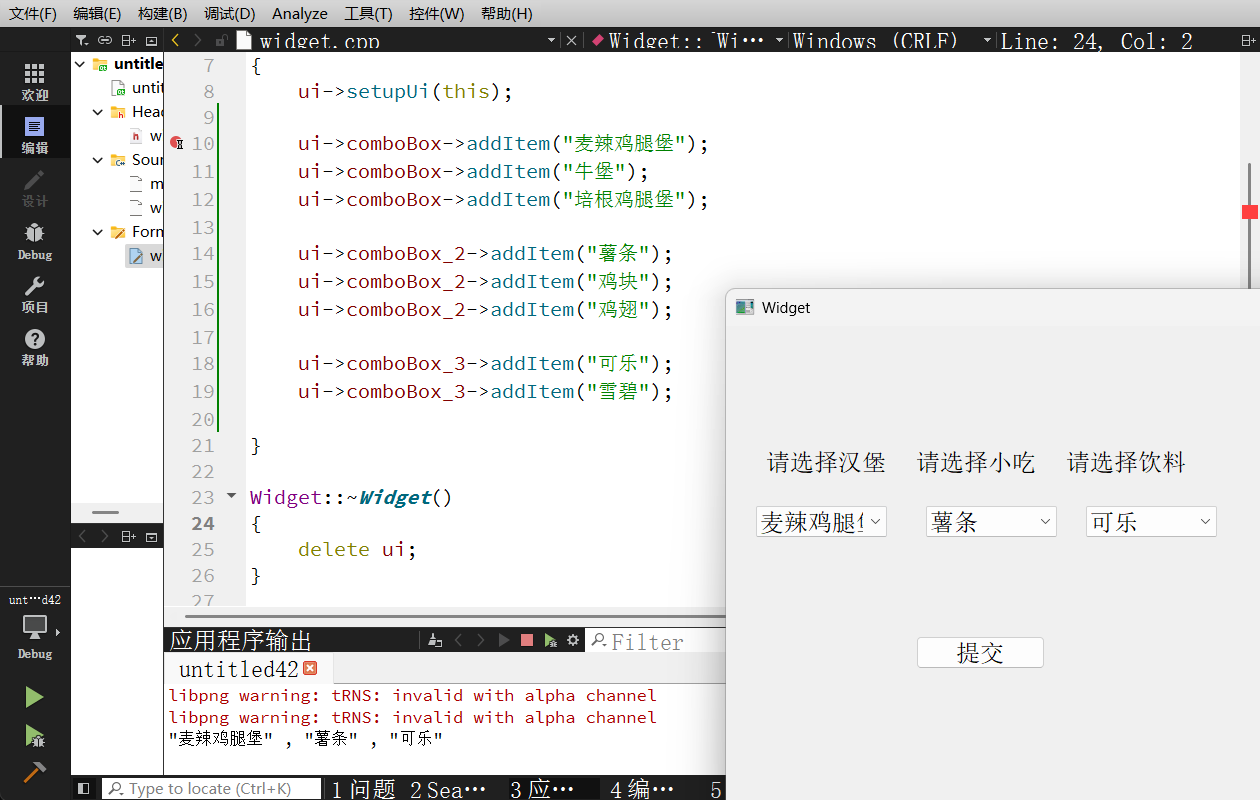Clear application output with broom icon

tap(435, 640)
